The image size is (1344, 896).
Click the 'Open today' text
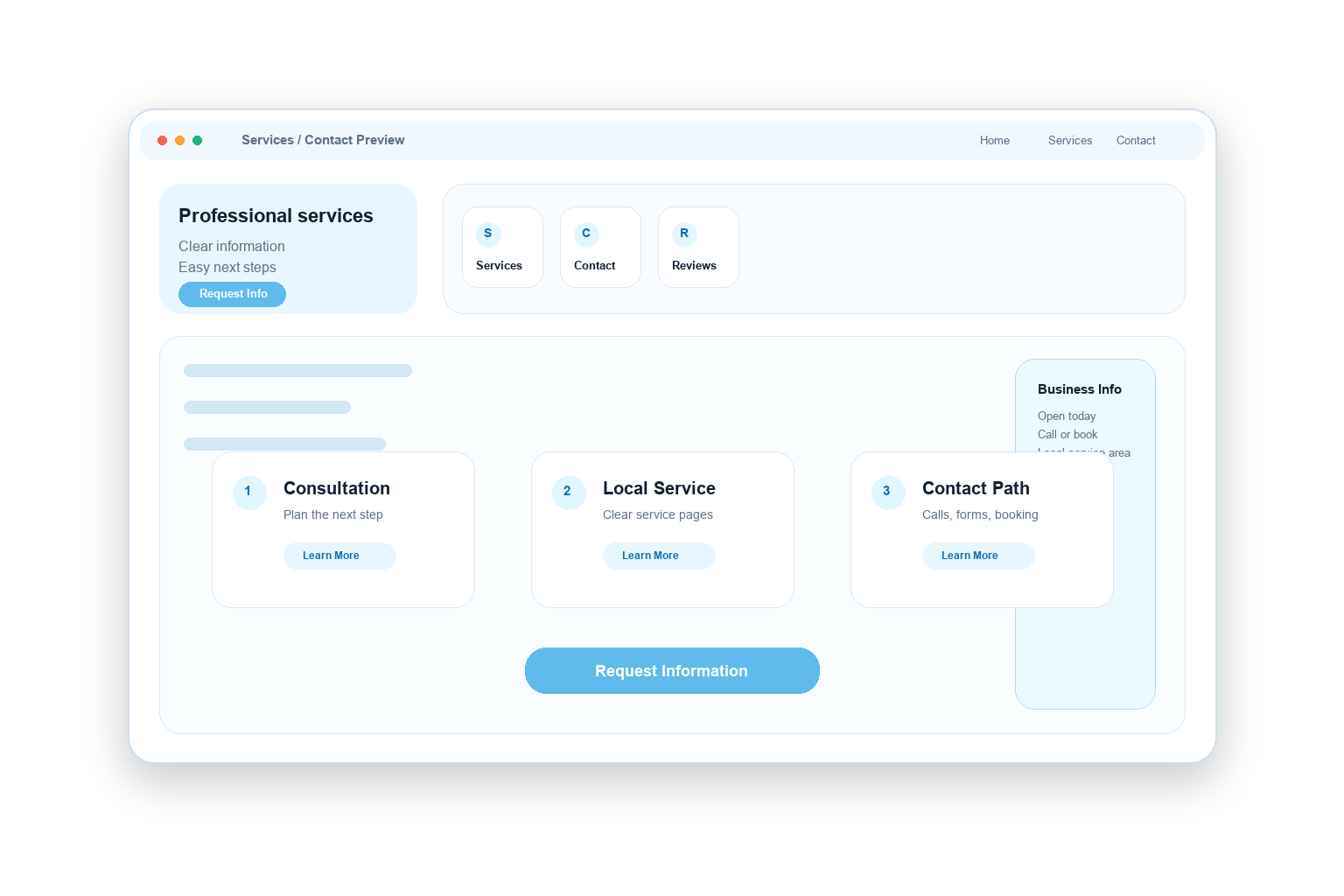1067,416
